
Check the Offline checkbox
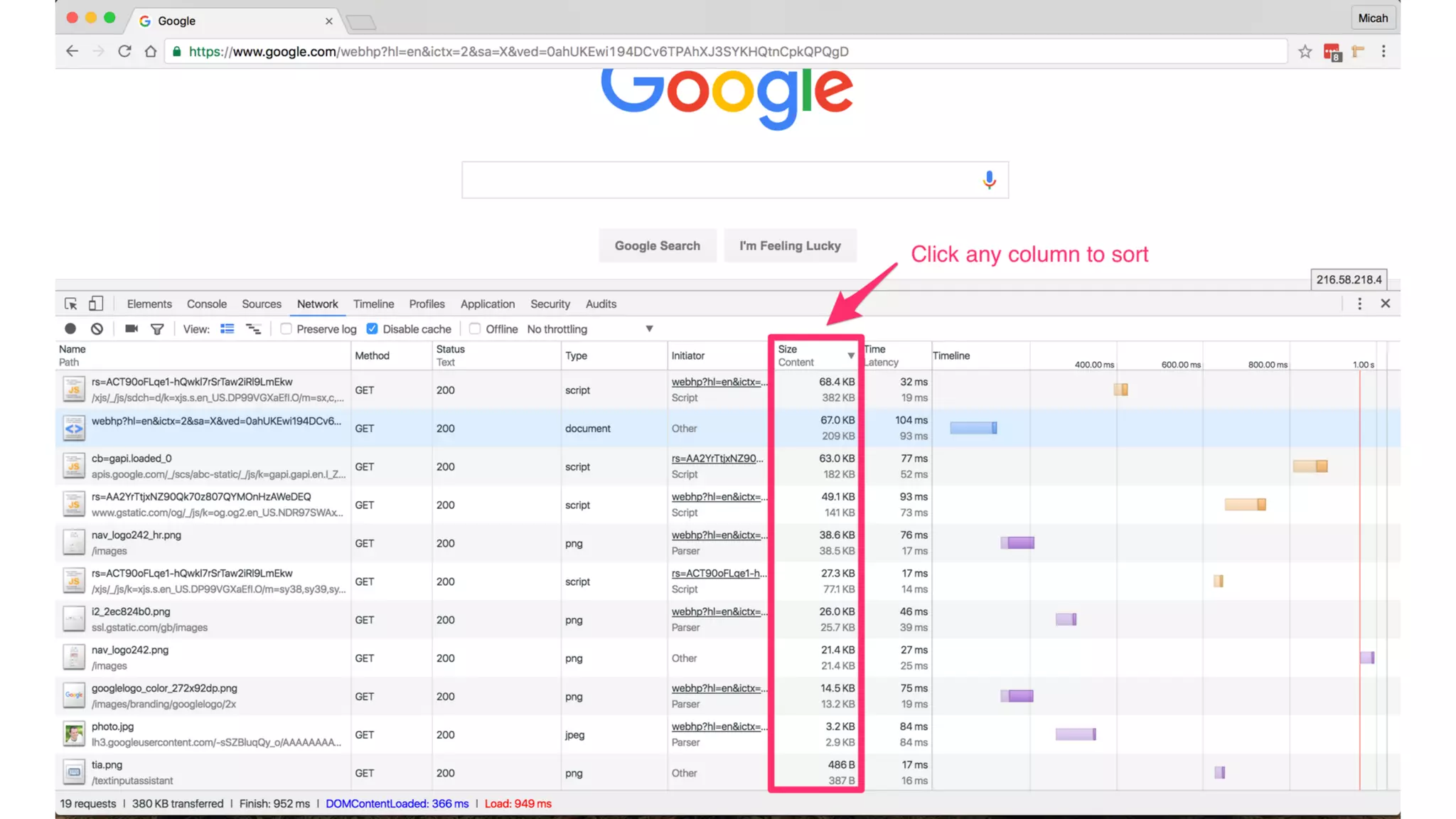[x=475, y=328]
